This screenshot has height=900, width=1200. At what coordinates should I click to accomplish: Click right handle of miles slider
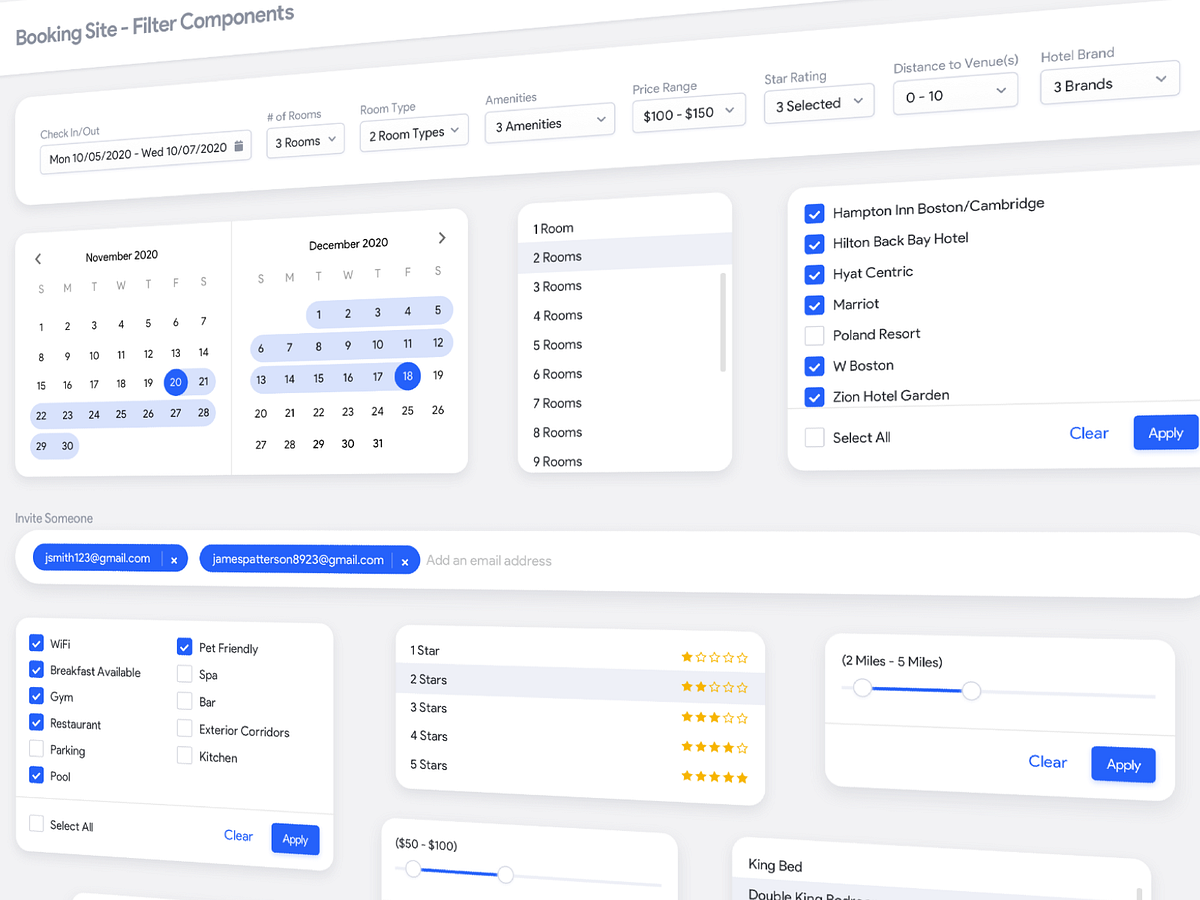coord(971,690)
